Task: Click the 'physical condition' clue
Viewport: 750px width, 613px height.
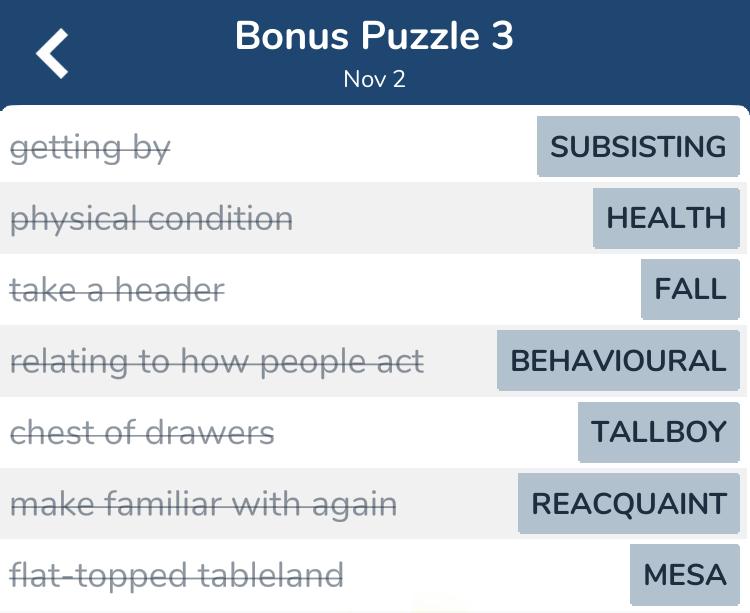Action: tap(151, 219)
